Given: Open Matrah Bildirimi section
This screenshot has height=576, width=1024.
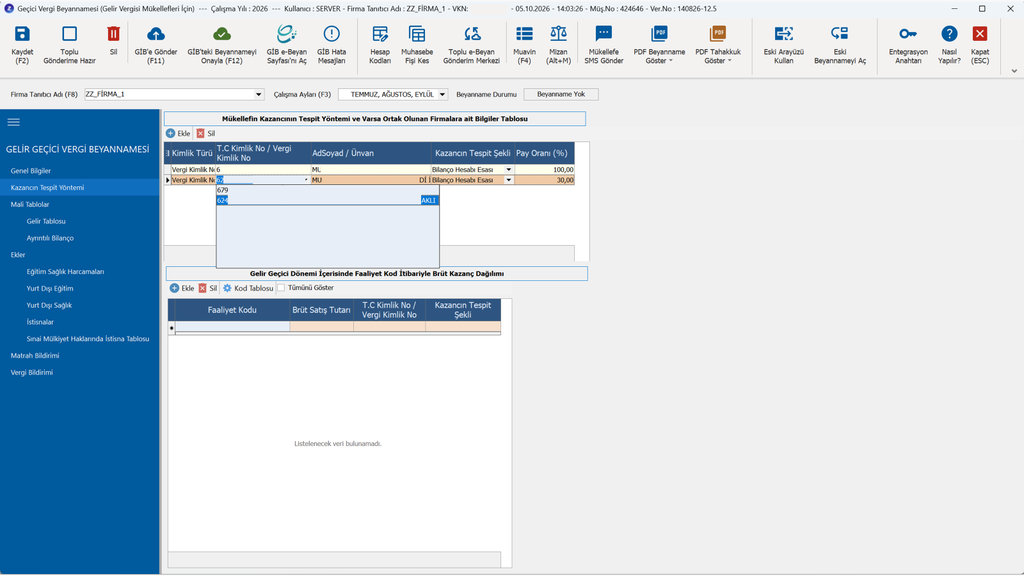Looking at the screenshot, I should click(x=35, y=356).
